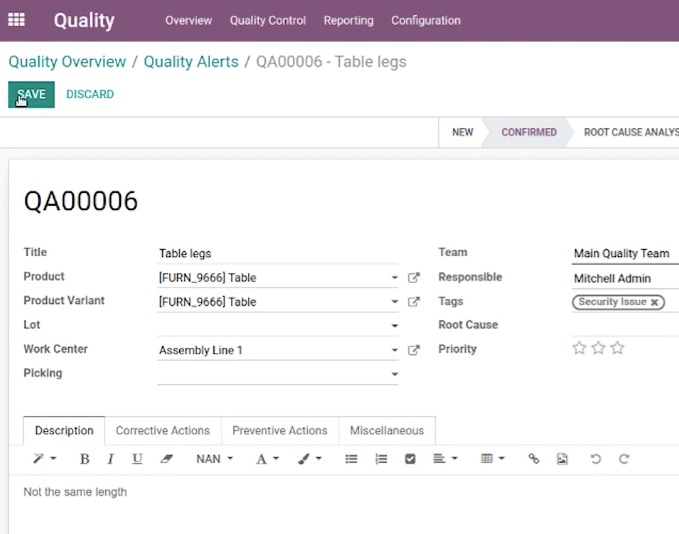This screenshot has width=679, height=534.
Task: Go to Quality Overview breadcrumb
Action: (67, 62)
